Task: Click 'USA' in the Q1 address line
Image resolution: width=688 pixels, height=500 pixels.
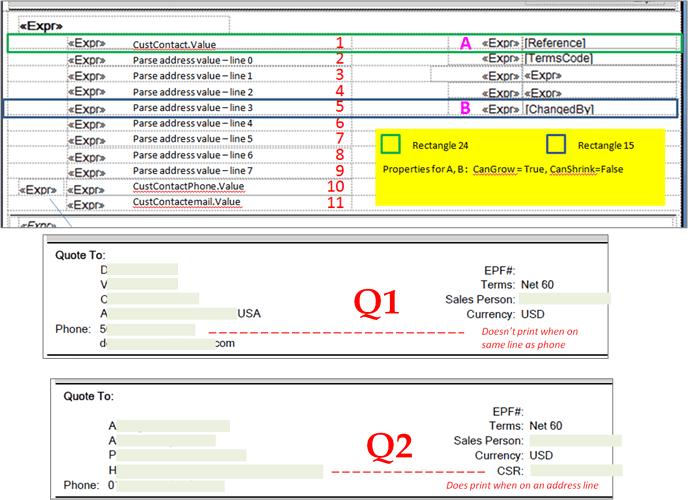Action: [x=249, y=313]
